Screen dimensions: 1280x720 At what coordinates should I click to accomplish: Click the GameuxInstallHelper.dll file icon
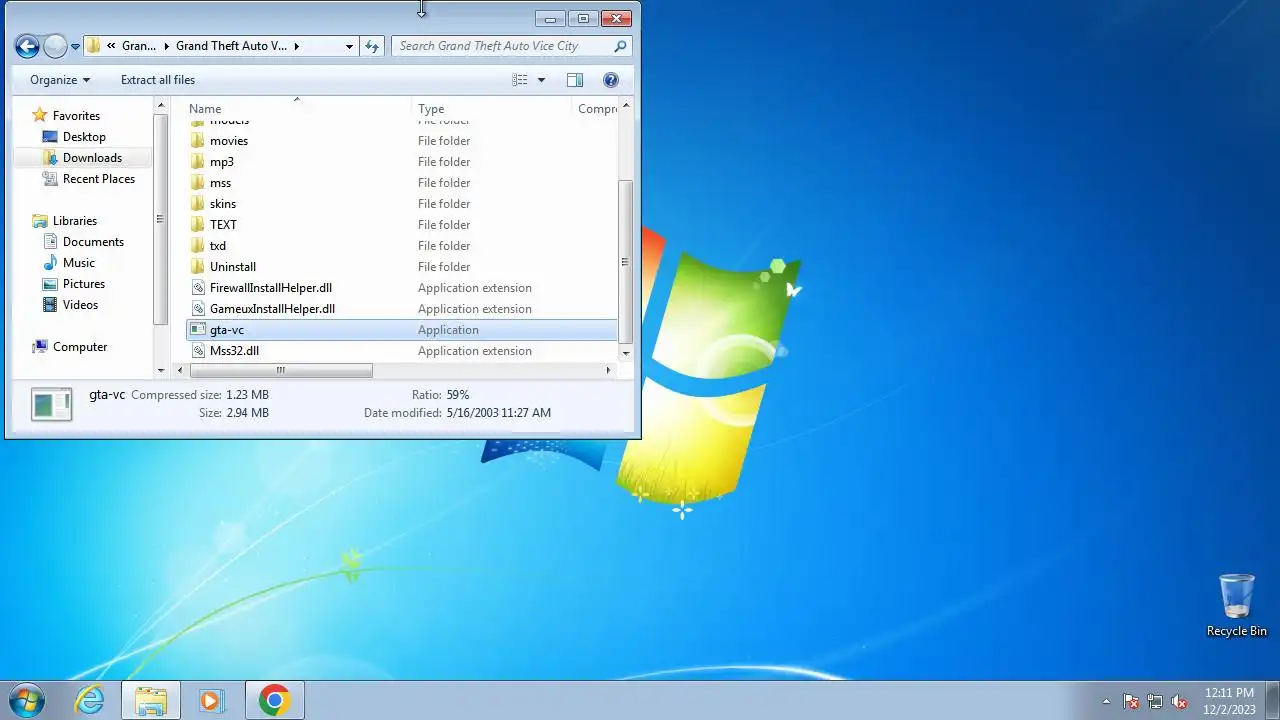[197, 309]
